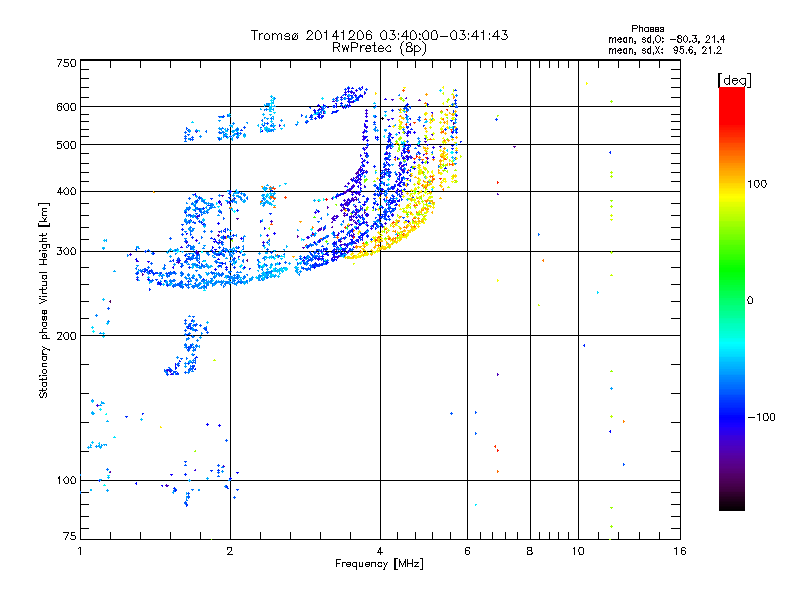Click the "[deg]" label above the color bar

734,80
